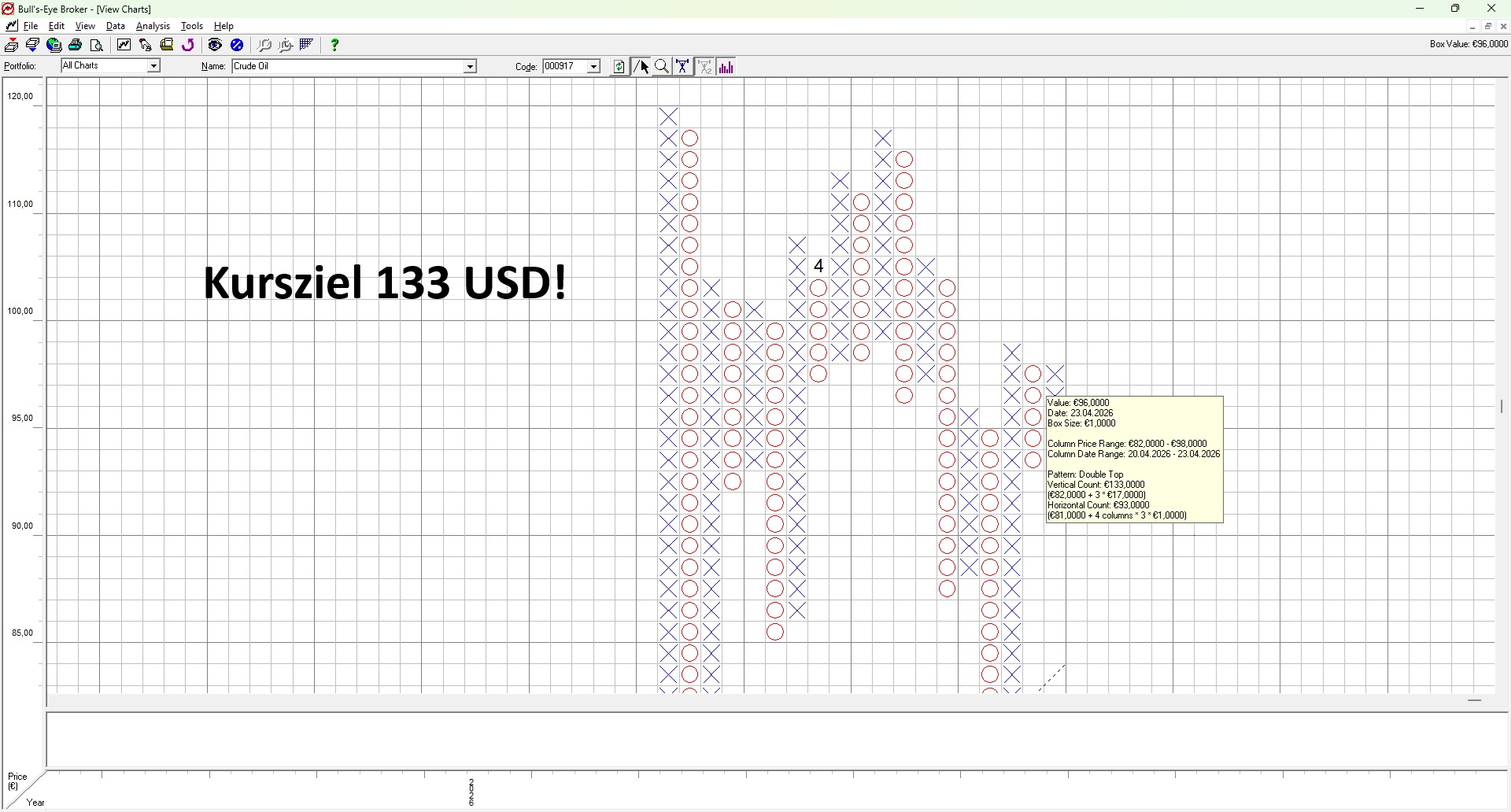The image size is (1511, 812).
Task: Open help with the green question mark
Action: tap(334, 46)
